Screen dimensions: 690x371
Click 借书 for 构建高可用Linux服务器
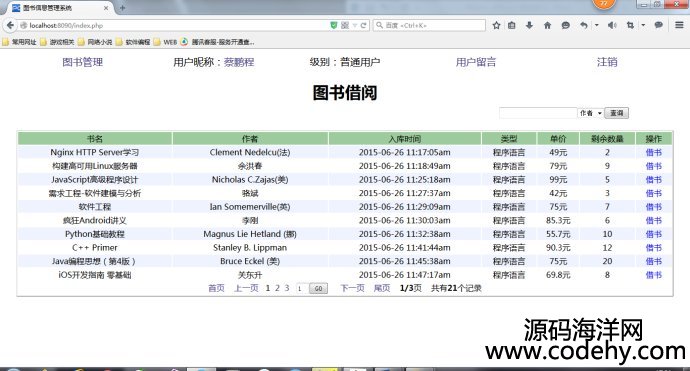point(653,166)
